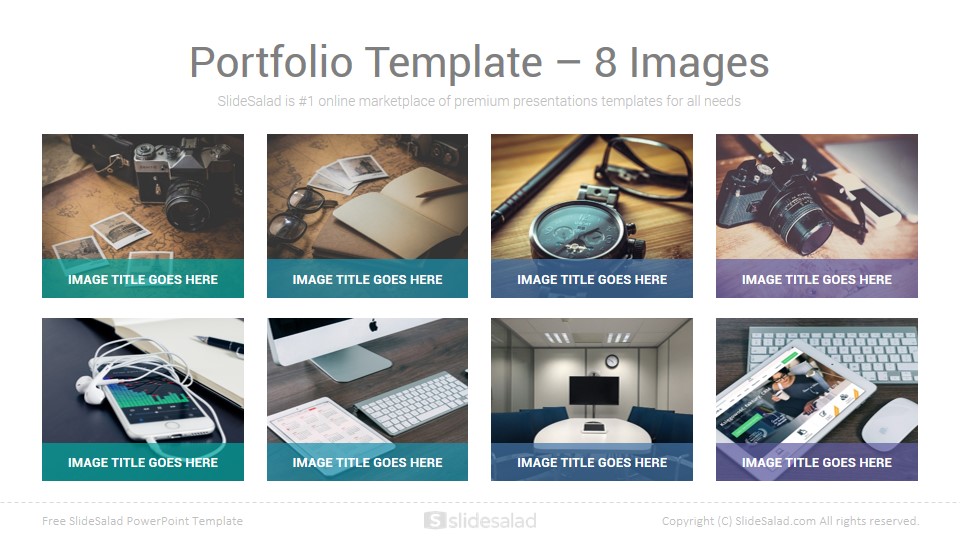Click the blue title bar under wristwatch image
Viewport: 960px width, 540px height.
592,279
